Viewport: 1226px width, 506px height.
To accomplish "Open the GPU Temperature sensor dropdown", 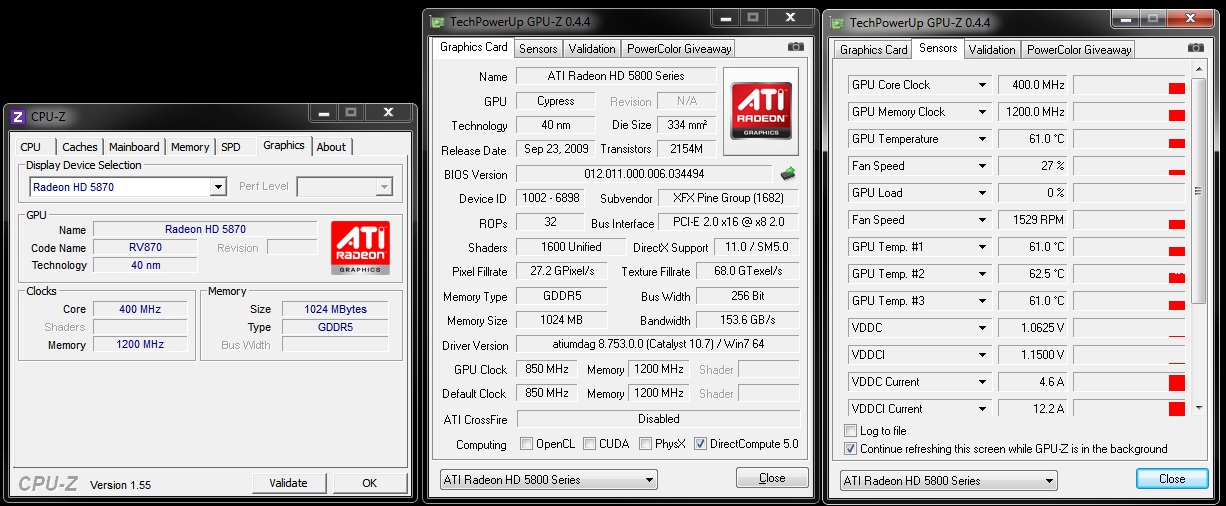I will coord(982,139).
